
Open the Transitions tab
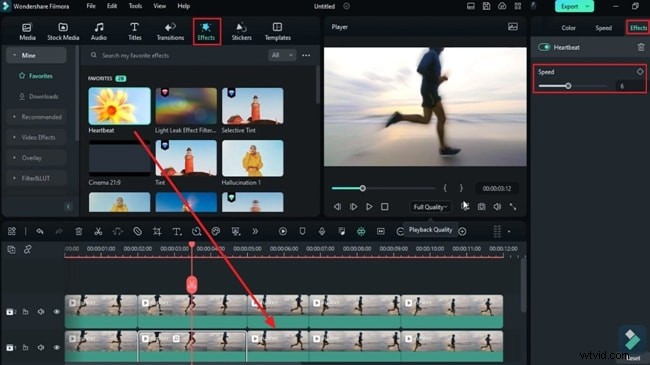click(x=170, y=32)
